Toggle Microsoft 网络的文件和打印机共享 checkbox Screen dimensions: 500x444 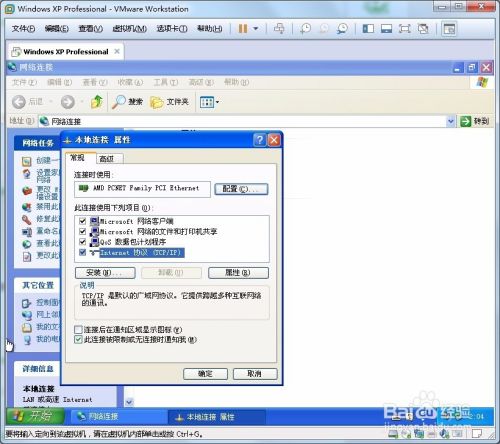83,231
